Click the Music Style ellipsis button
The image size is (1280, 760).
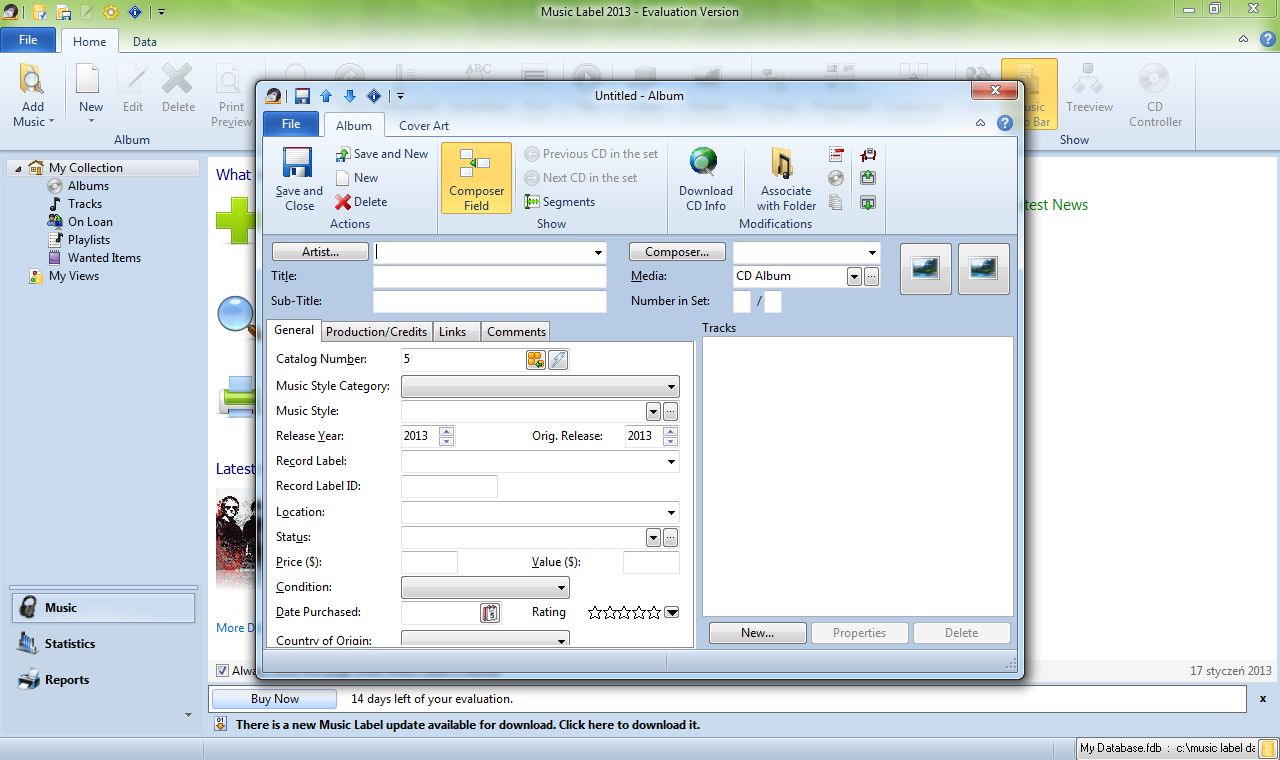(671, 412)
